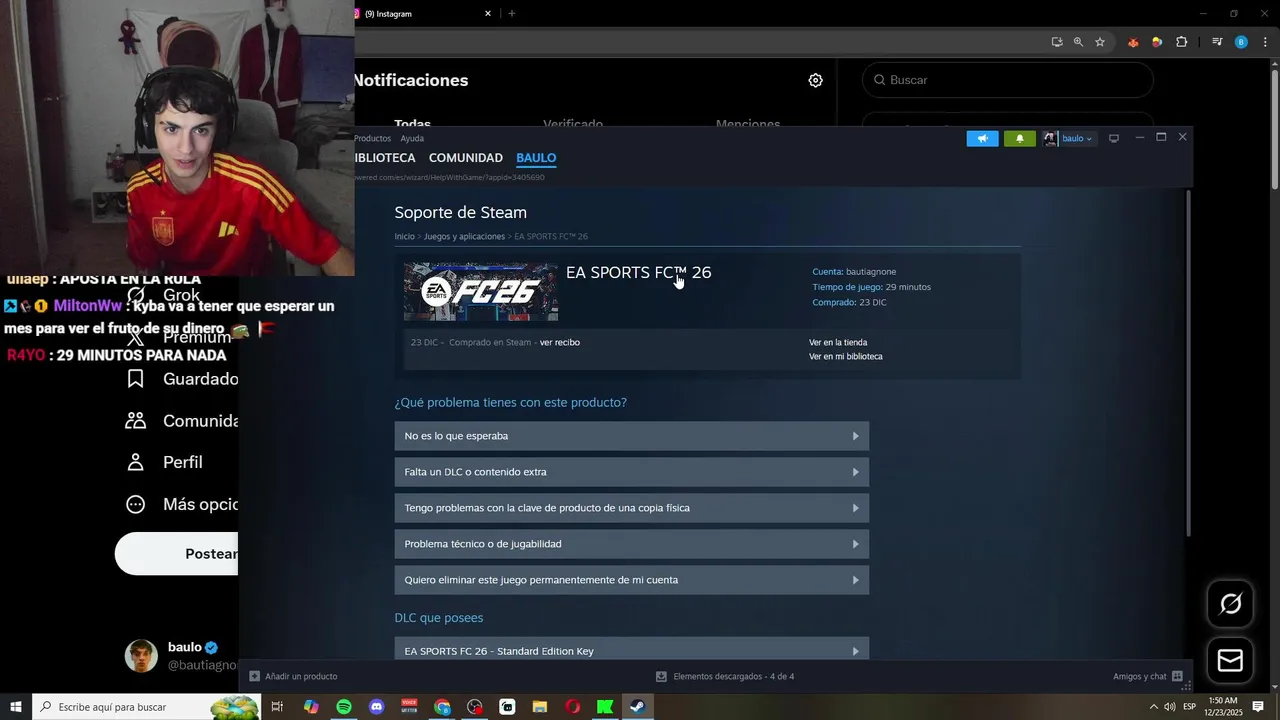
Task: Select the physical copy product key problem option
Action: click(632, 508)
